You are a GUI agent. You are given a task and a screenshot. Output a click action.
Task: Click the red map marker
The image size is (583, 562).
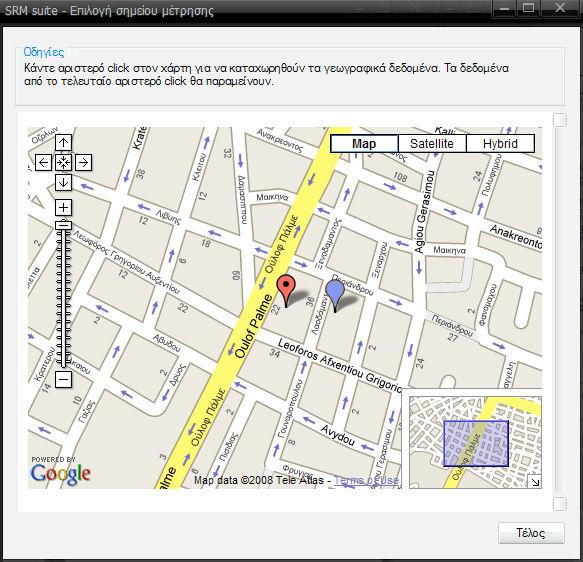tap(286, 291)
